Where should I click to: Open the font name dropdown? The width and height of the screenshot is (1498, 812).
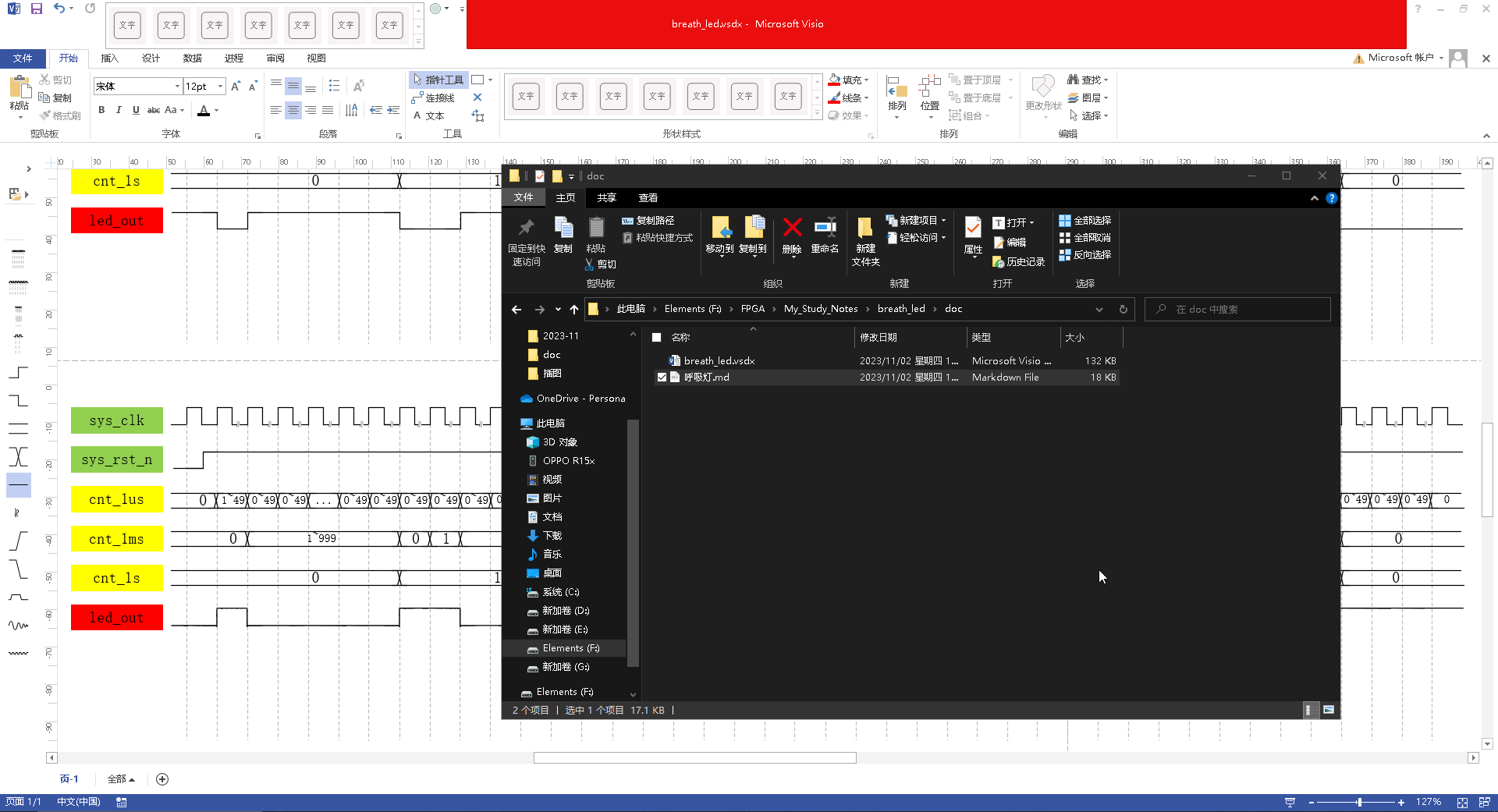coord(177,86)
